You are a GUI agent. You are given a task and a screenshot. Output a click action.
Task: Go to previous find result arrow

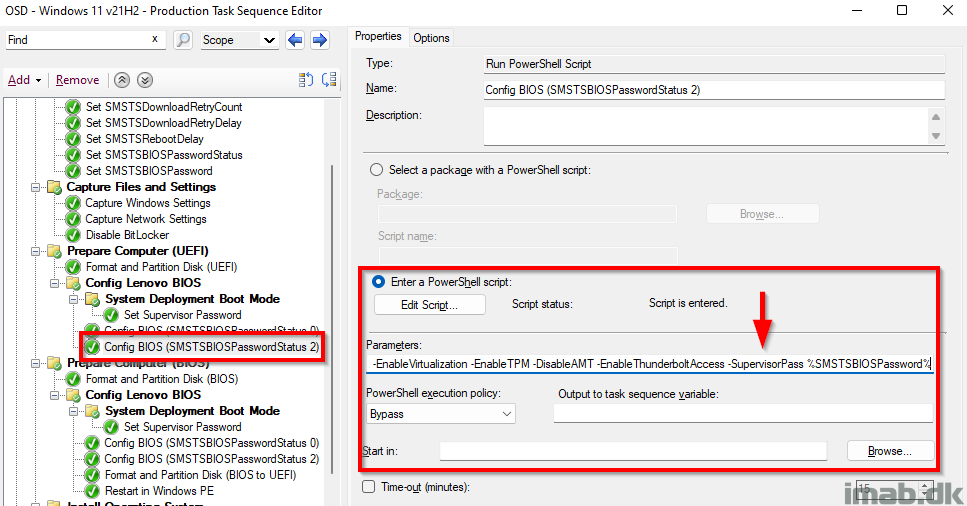[295, 40]
